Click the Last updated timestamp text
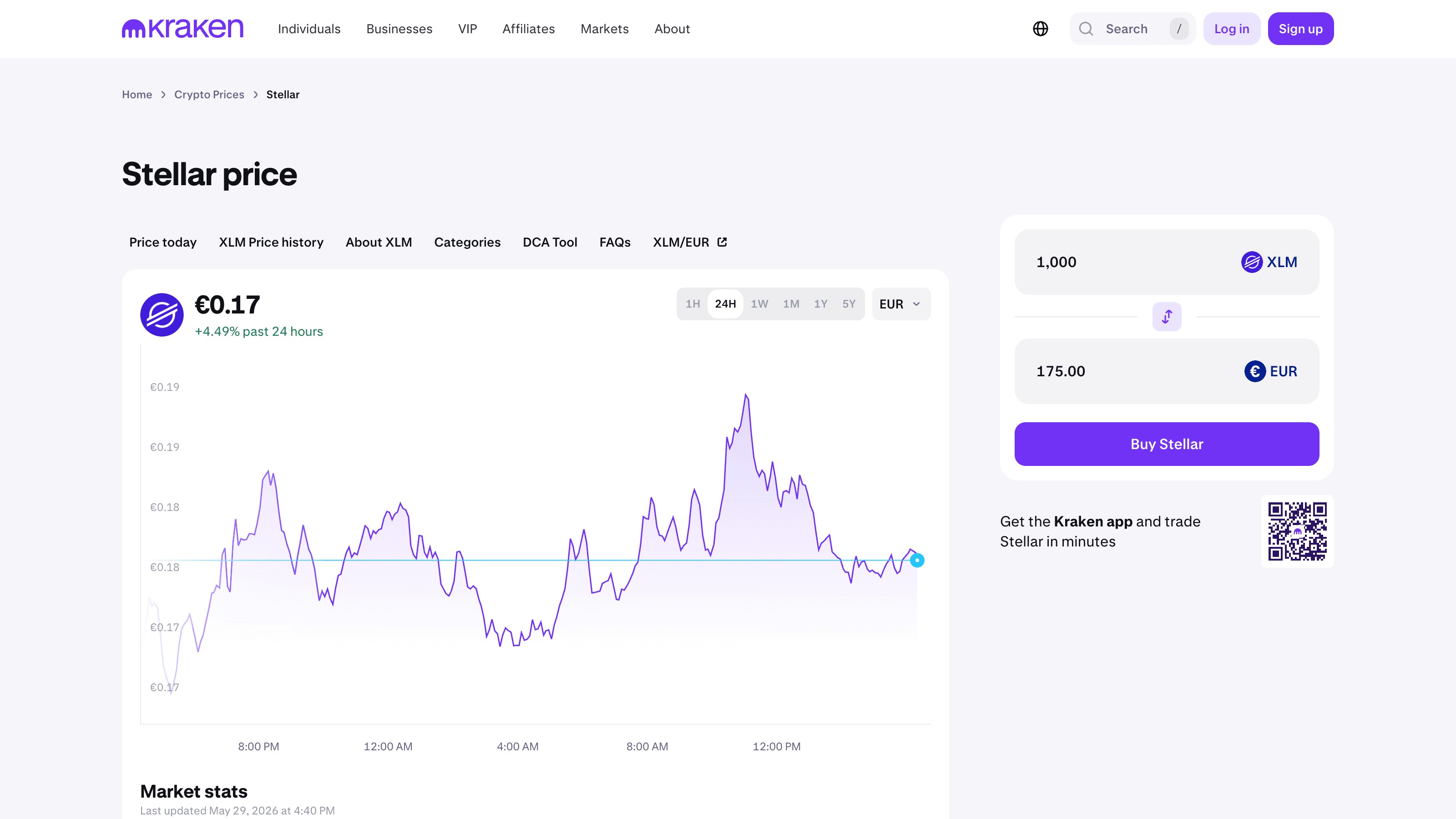Screen dimensions: 1456x819 [238, 810]
